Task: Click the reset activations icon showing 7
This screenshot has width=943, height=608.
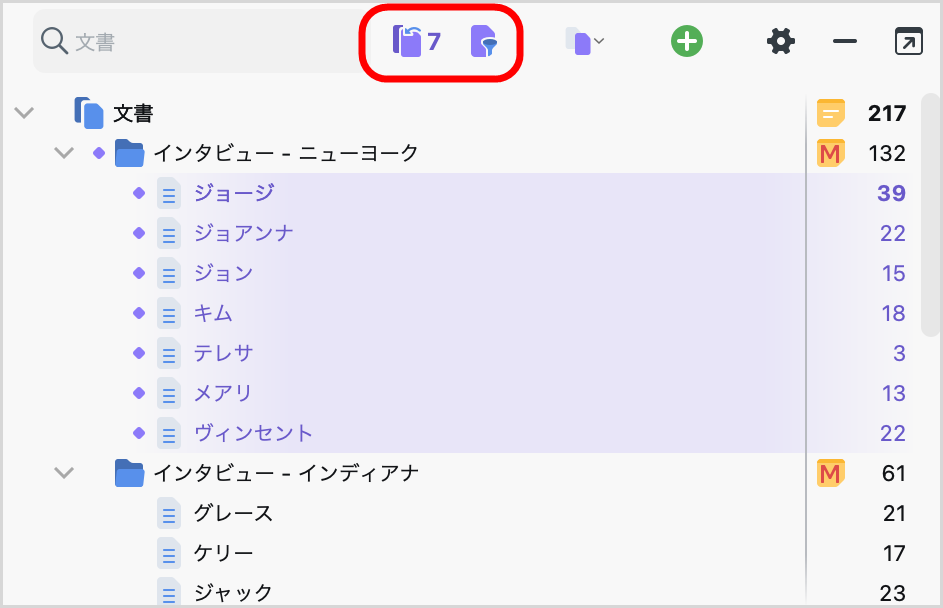Action: click(416, 41)
